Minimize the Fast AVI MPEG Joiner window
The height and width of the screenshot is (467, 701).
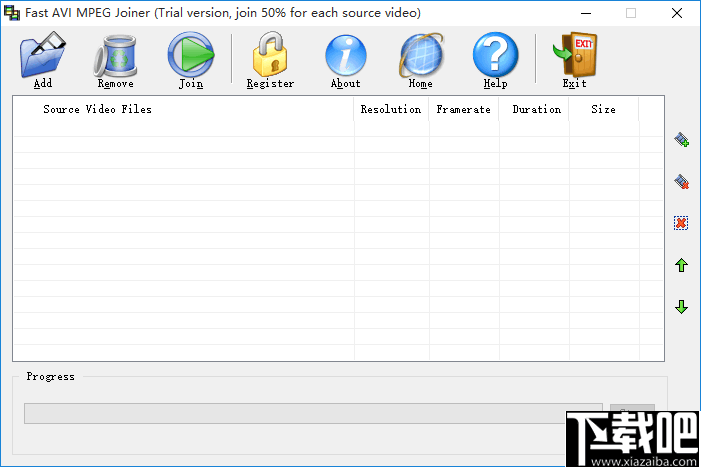[x=586, y=13]
